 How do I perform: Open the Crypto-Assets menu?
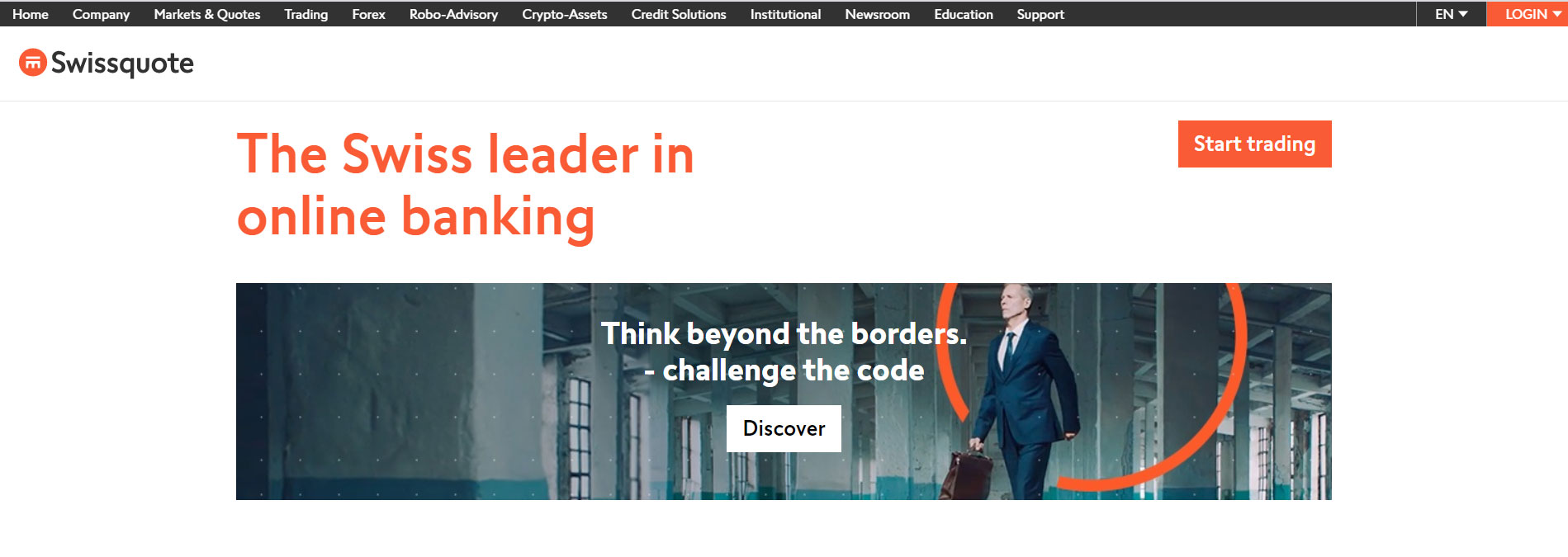coord(565,14)
